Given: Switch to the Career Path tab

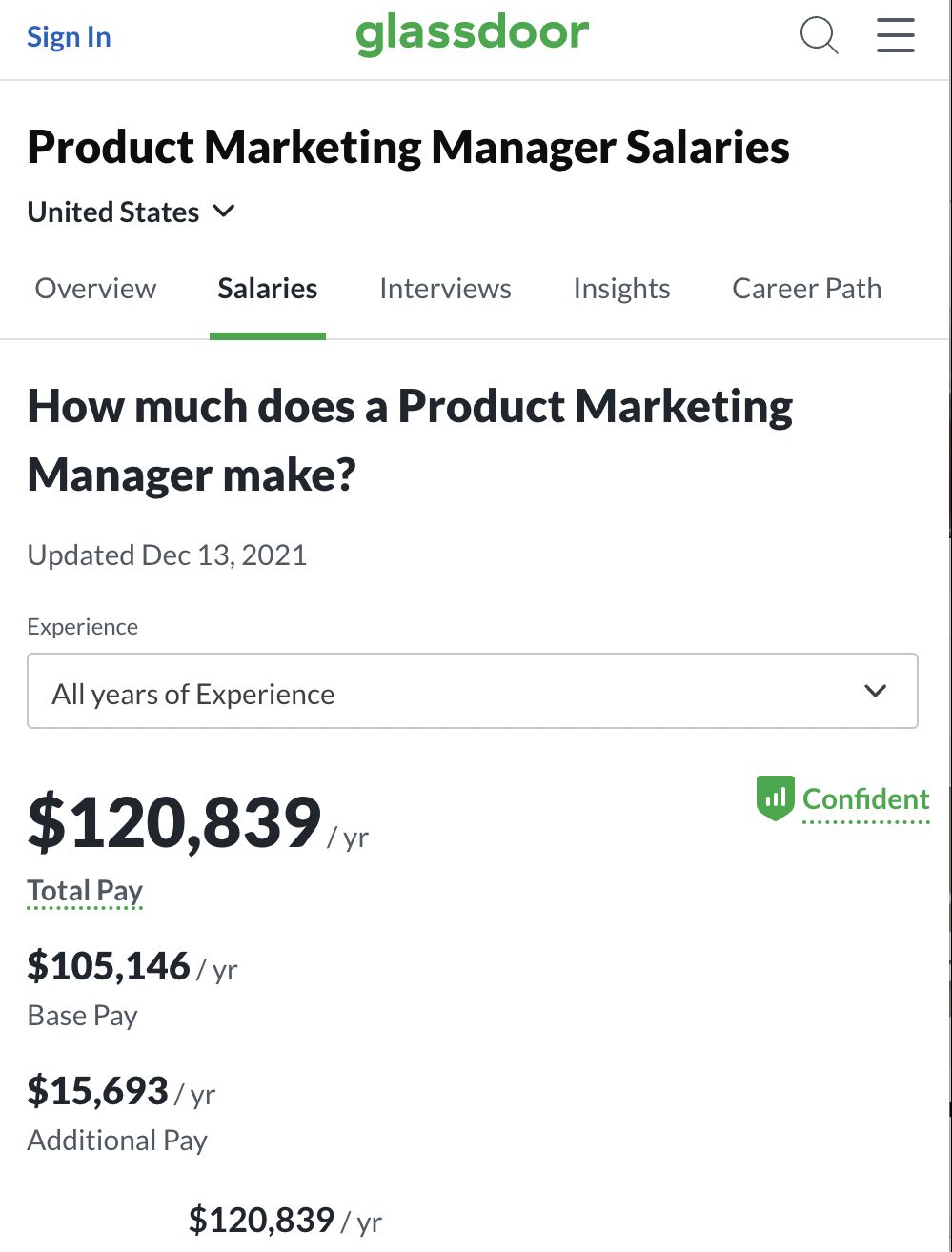Looking at the screenshot, I should click(x=806, y=289).
